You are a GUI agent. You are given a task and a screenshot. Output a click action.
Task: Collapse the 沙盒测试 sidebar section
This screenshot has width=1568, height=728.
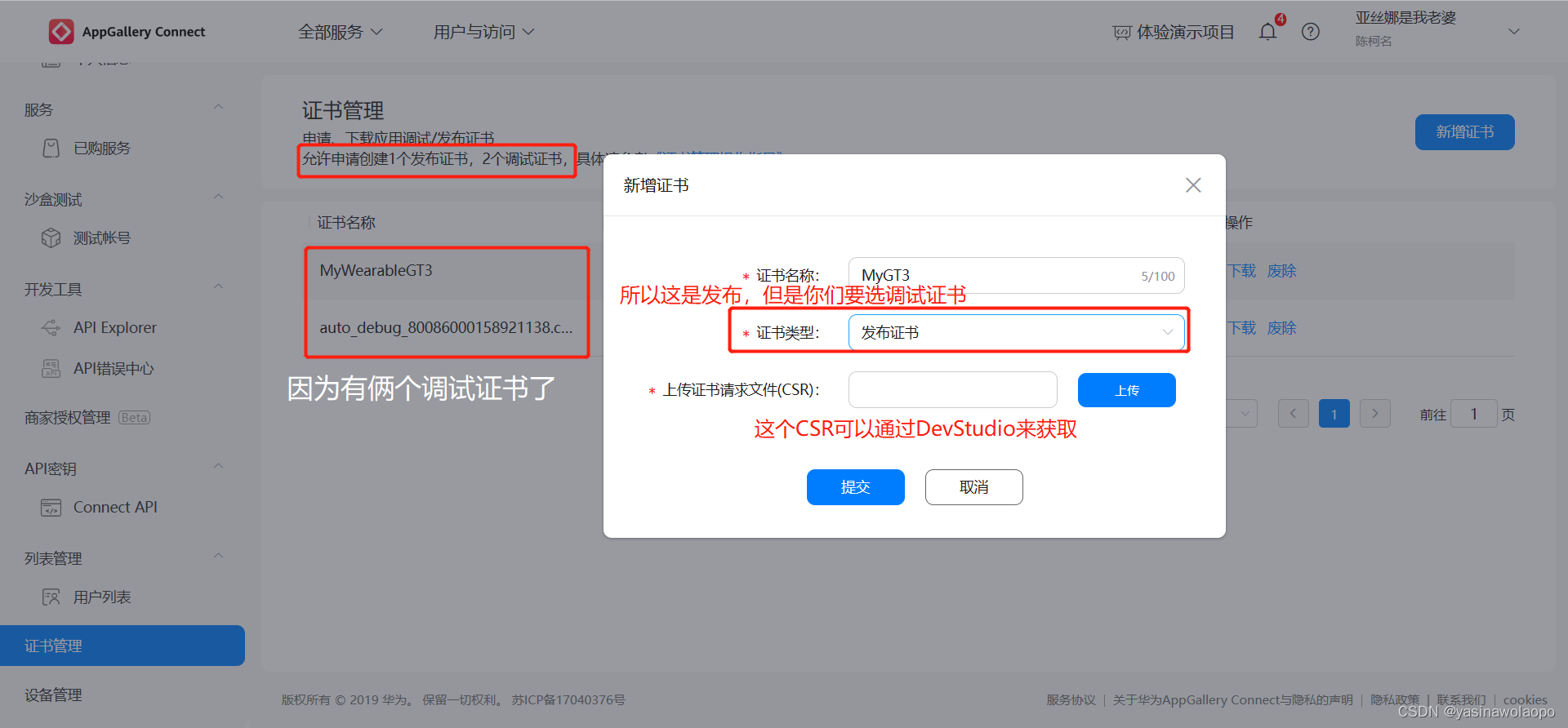(218, 198)
